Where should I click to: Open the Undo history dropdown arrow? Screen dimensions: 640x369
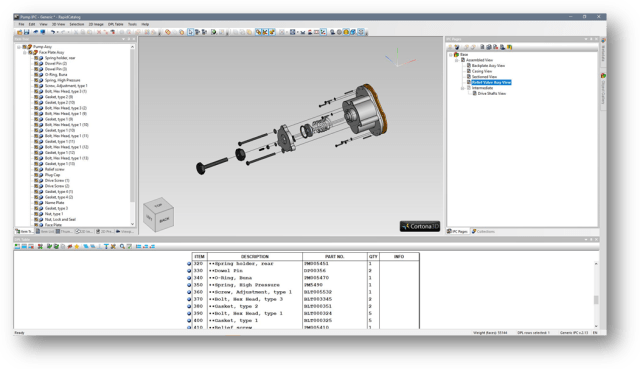click(x=58, y=32)
